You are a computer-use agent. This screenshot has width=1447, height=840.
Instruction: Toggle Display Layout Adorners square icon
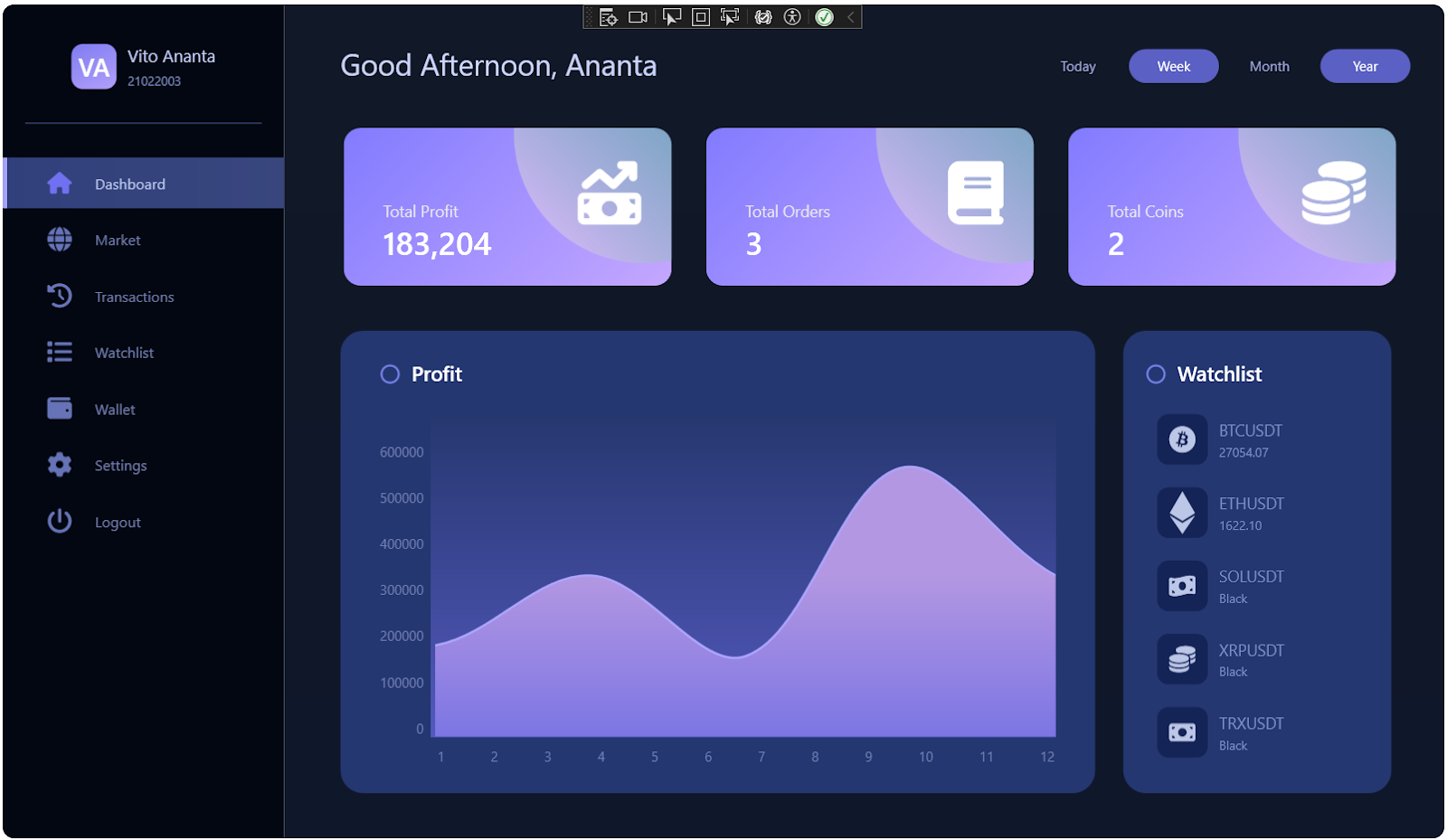(x=701, y=17)
